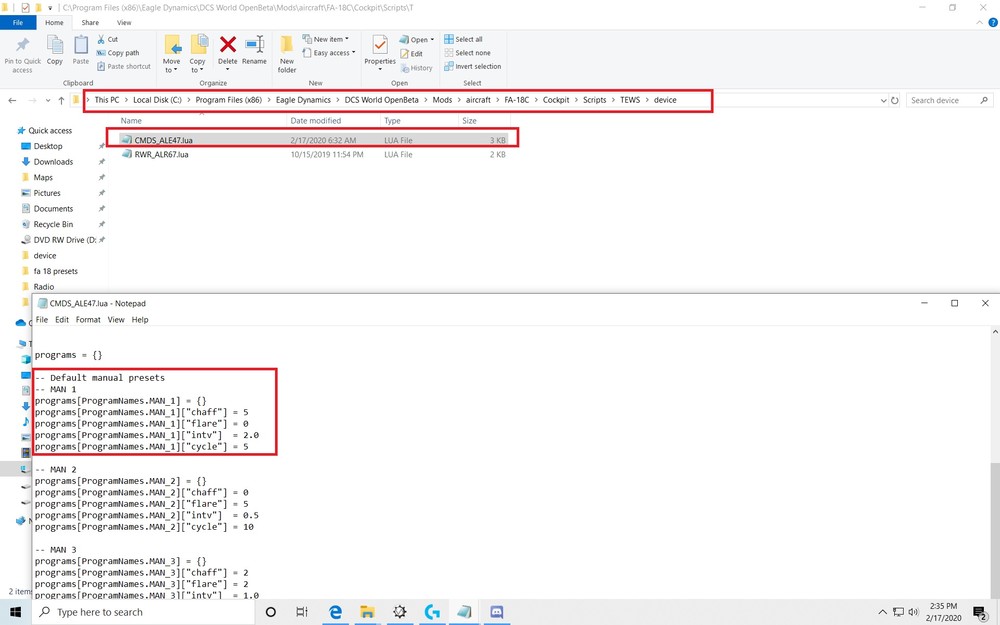Open the File tab in Explorer

coord(18,22)
